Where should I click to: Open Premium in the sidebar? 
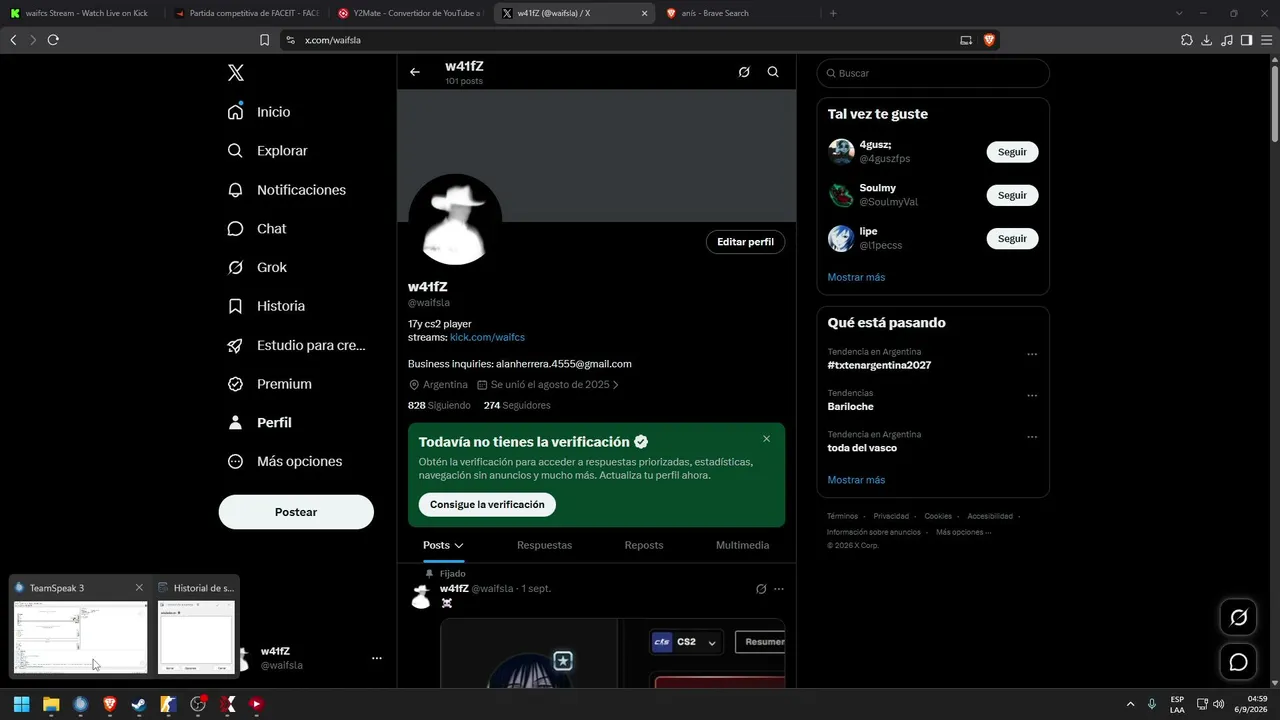point(269,384)
